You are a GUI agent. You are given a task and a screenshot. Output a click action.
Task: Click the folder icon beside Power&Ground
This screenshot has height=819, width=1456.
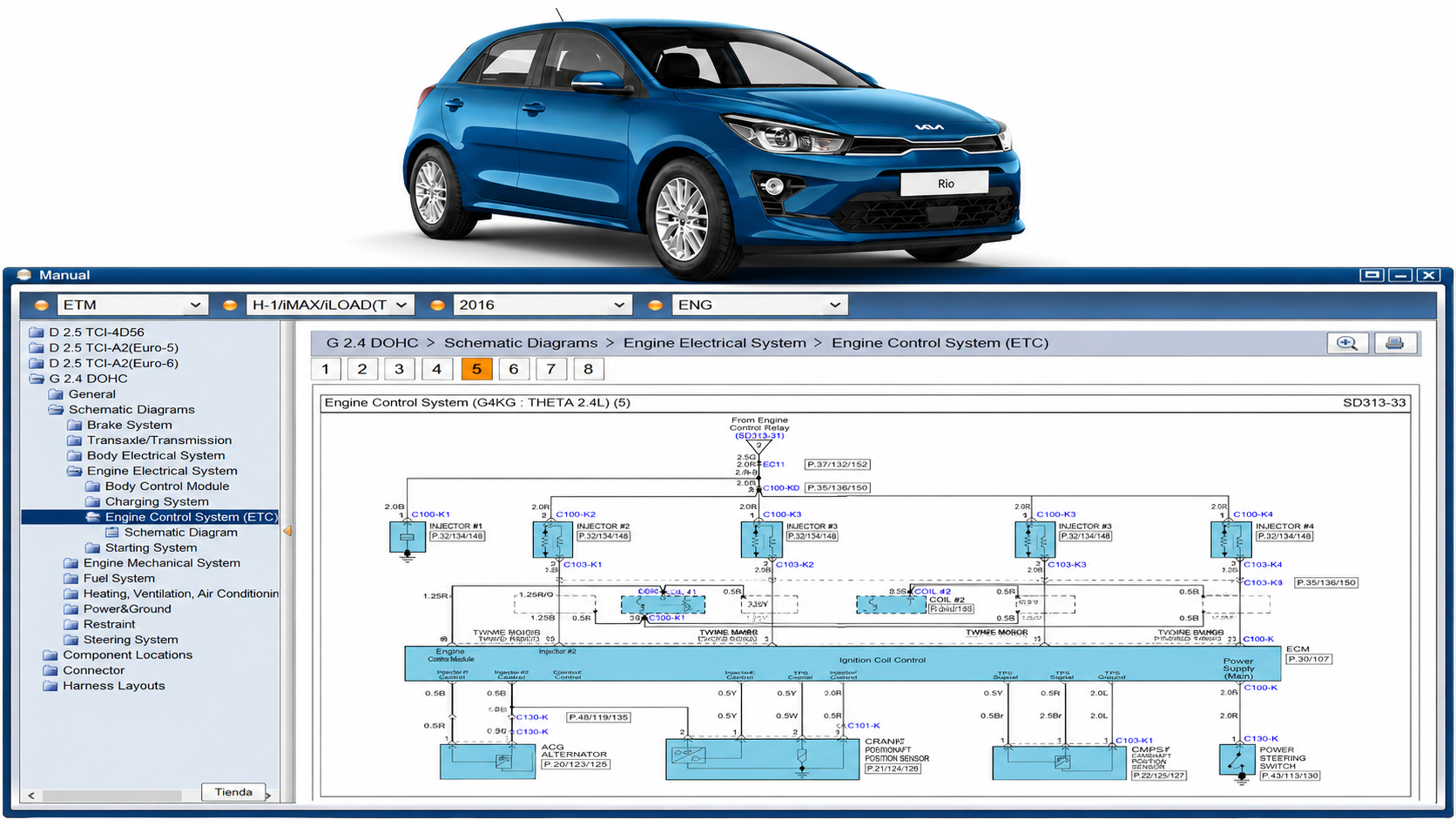click(71, 609)
